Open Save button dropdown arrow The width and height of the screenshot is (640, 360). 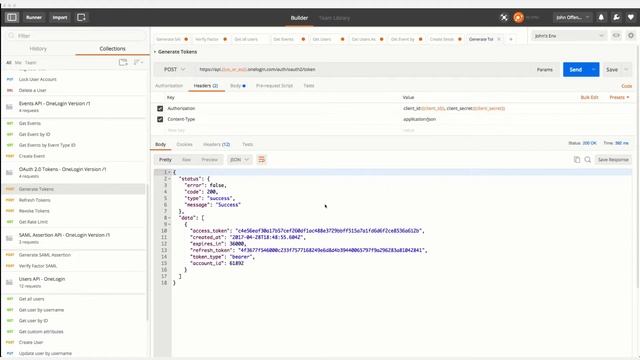pos(626,70)
